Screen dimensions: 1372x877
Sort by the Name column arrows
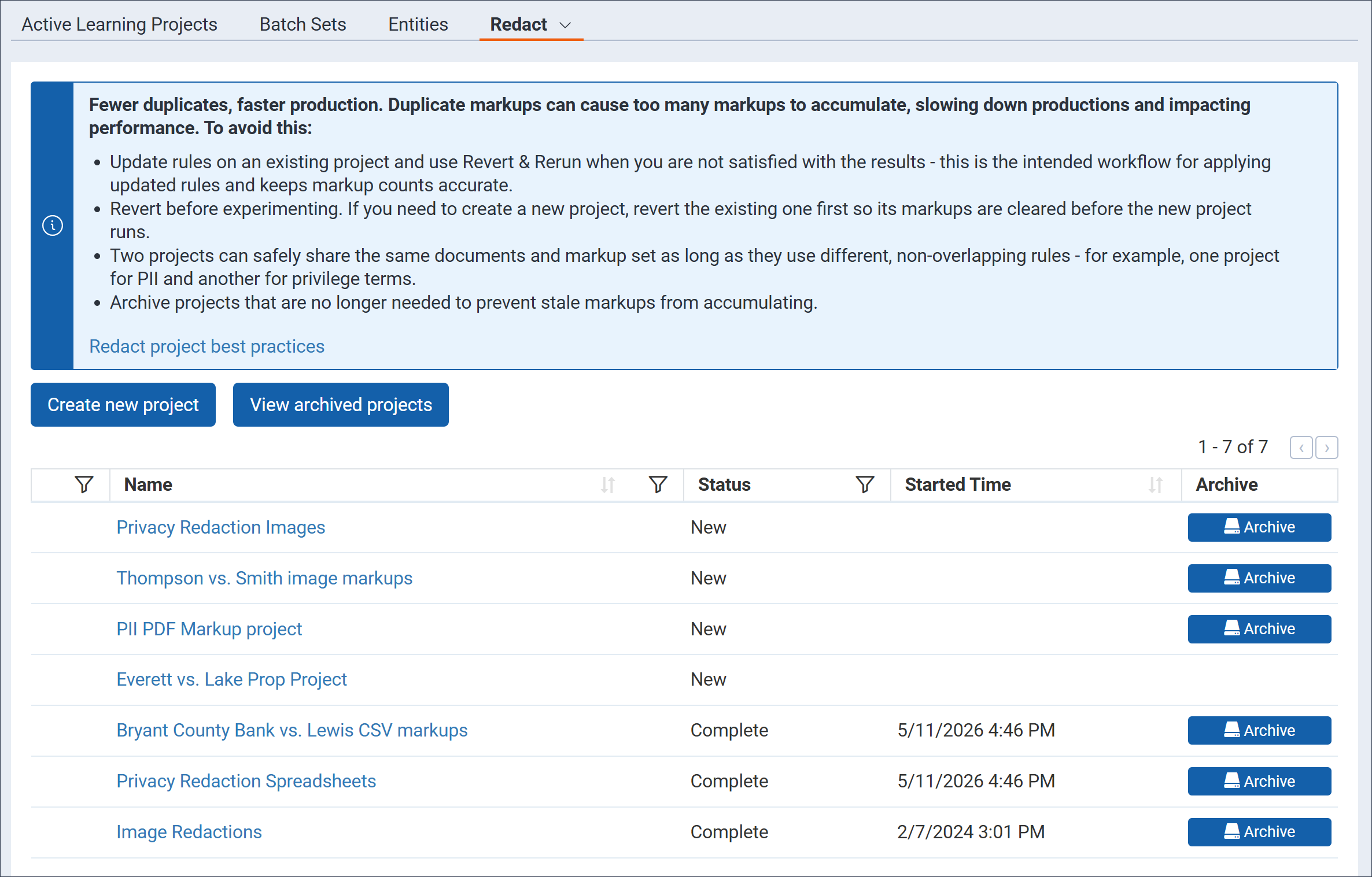[607, 484]
